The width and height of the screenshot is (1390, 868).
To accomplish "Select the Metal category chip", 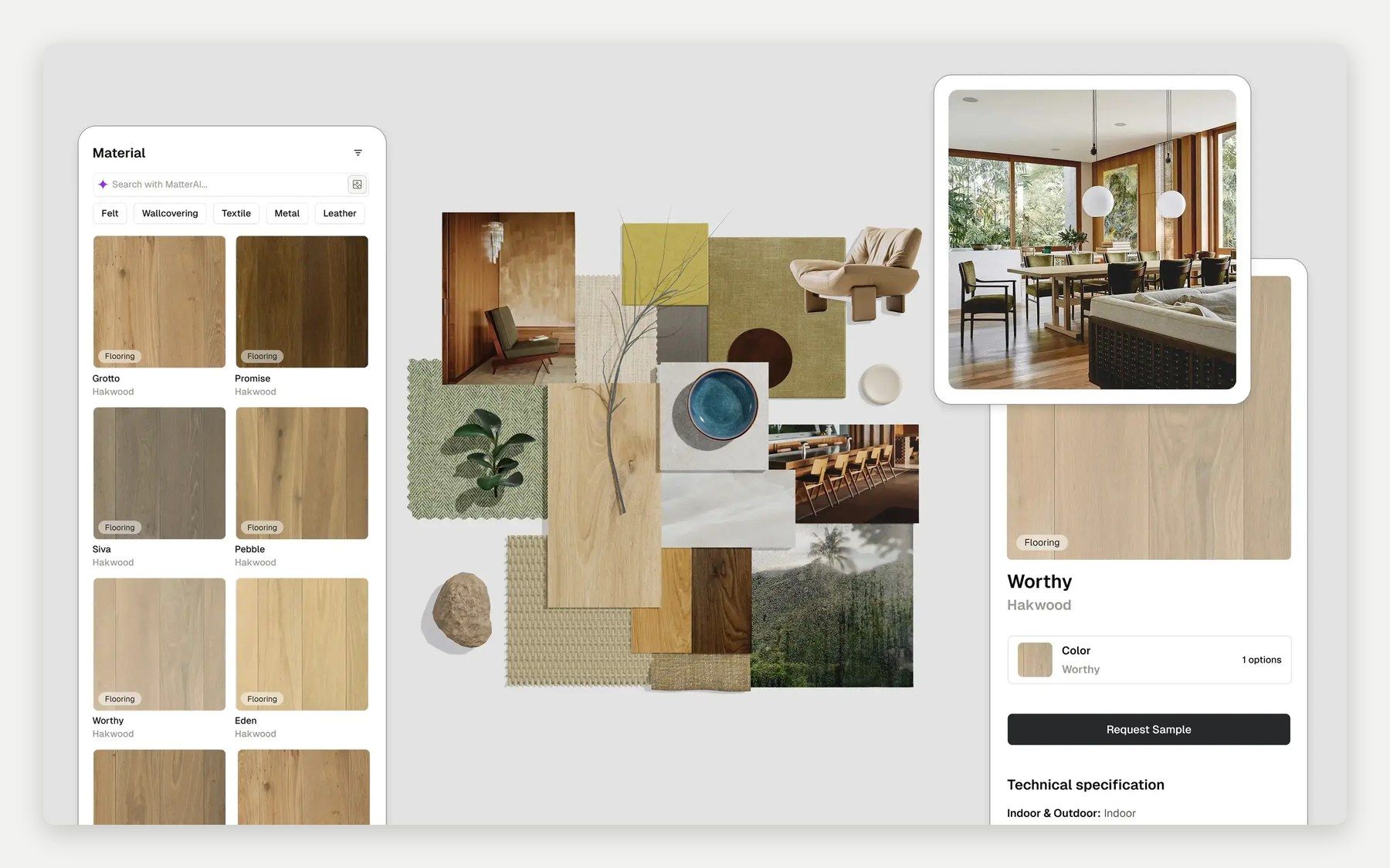I will click(287, 213).
